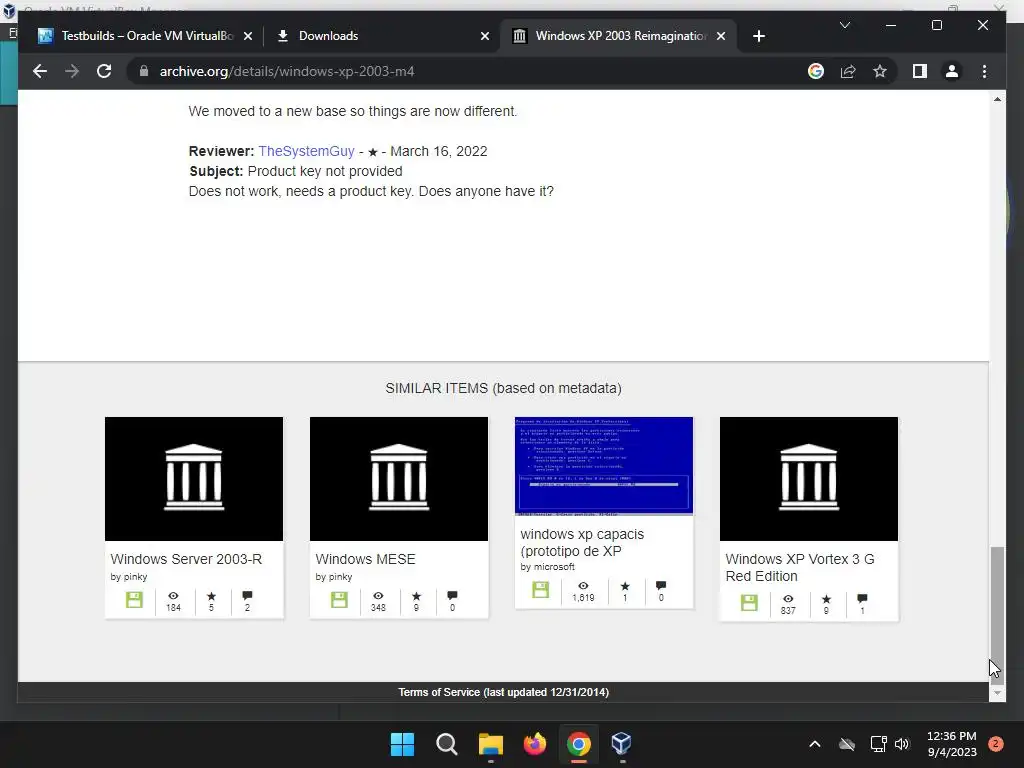Open File Explorer from taskbar
Image resolution: width=1024 pixels, height=768 pixels.
pyautogui.click(x=490, y=744)
